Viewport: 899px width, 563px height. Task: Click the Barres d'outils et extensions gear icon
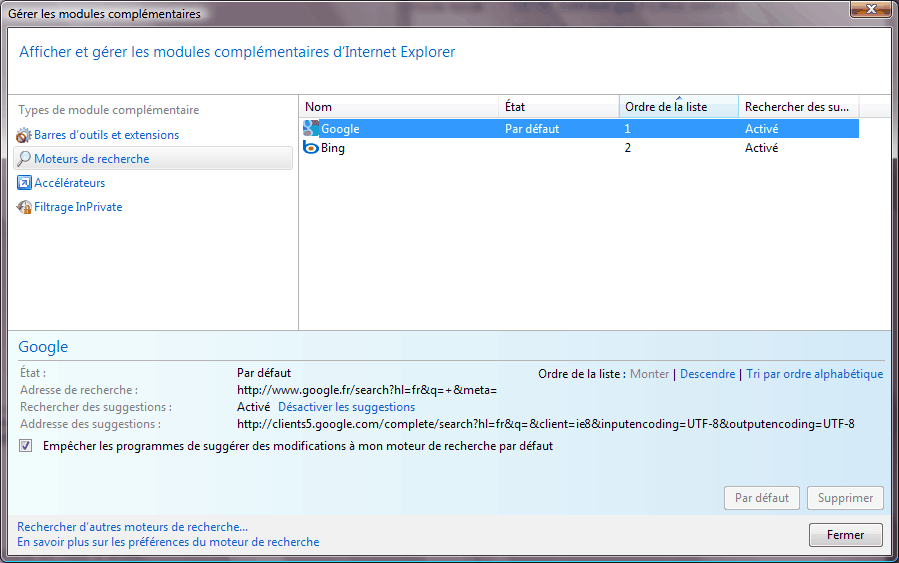point(24,135)
